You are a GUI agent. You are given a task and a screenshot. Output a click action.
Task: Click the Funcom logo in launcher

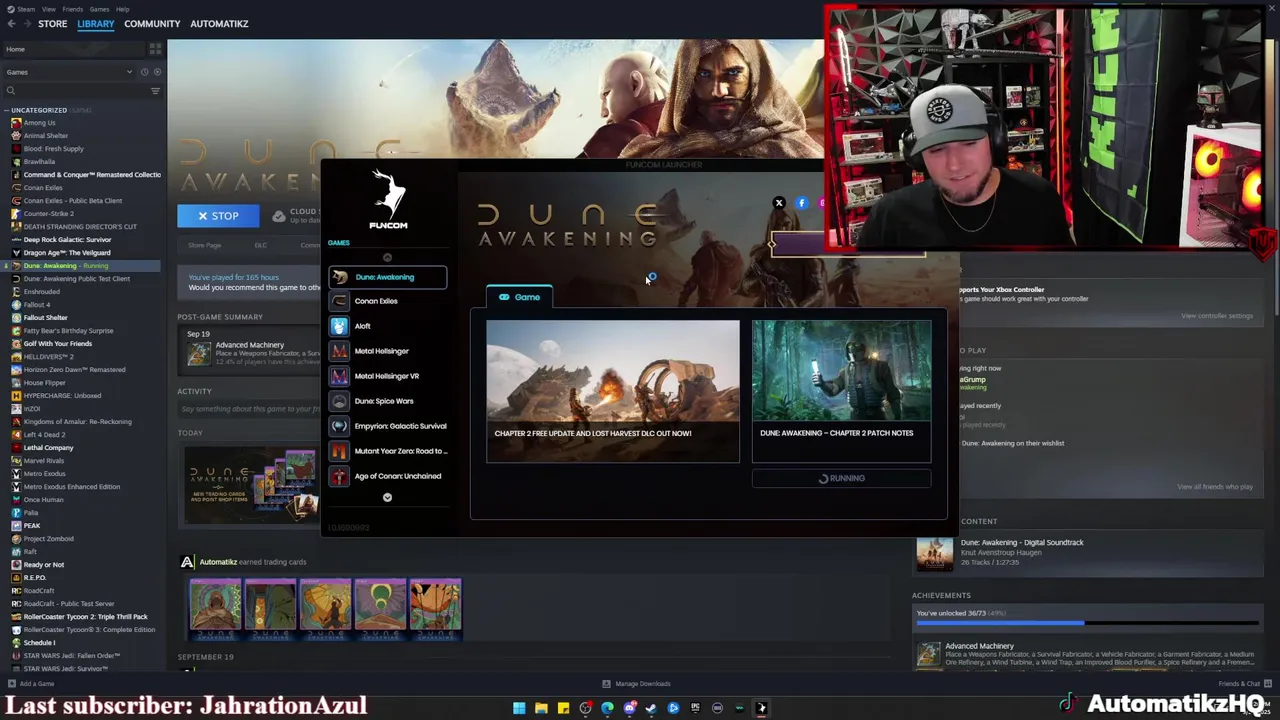pos(388,200)
